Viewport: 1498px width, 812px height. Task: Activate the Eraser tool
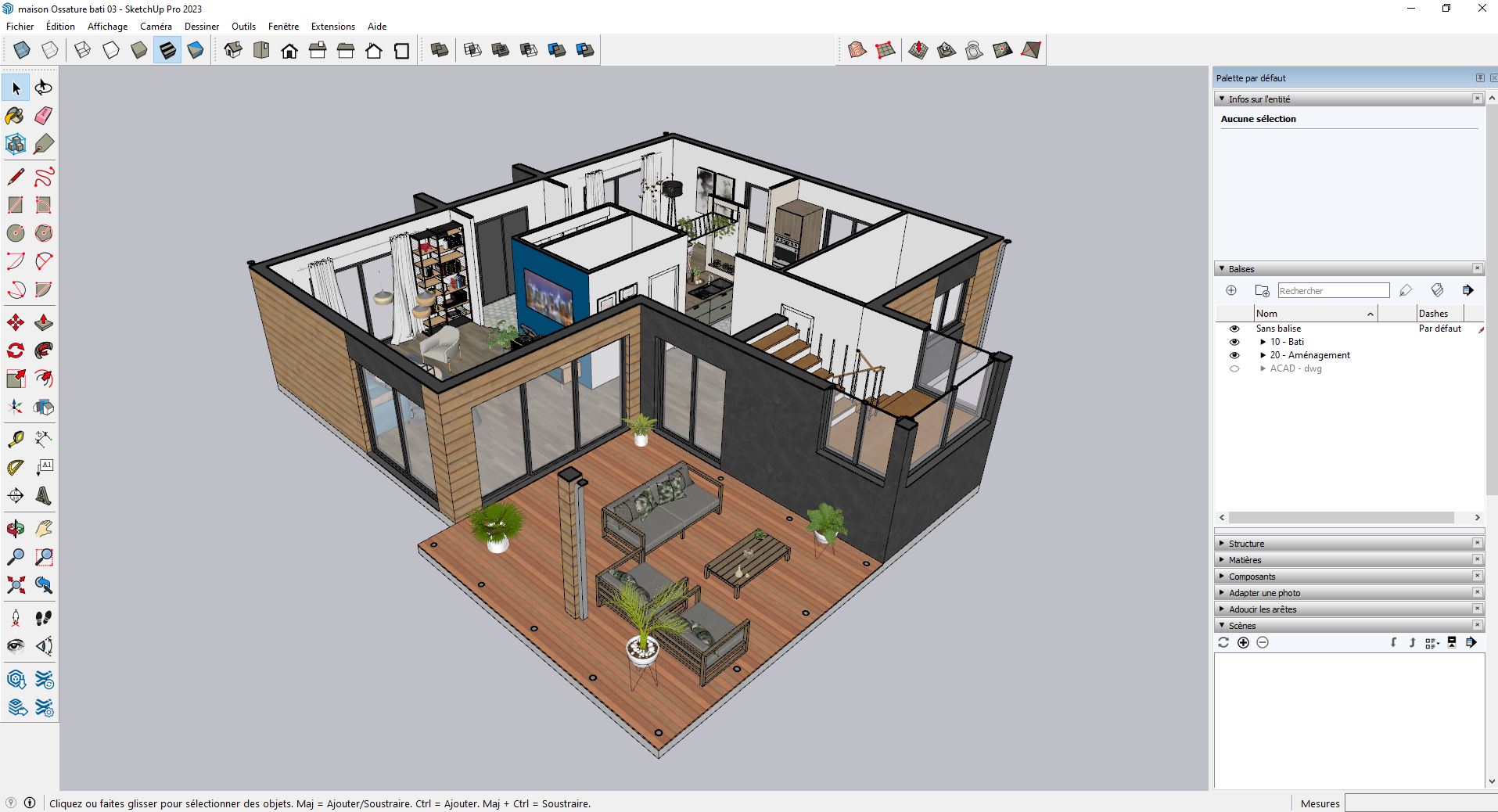pyautogui.click(x=43, y=115)
